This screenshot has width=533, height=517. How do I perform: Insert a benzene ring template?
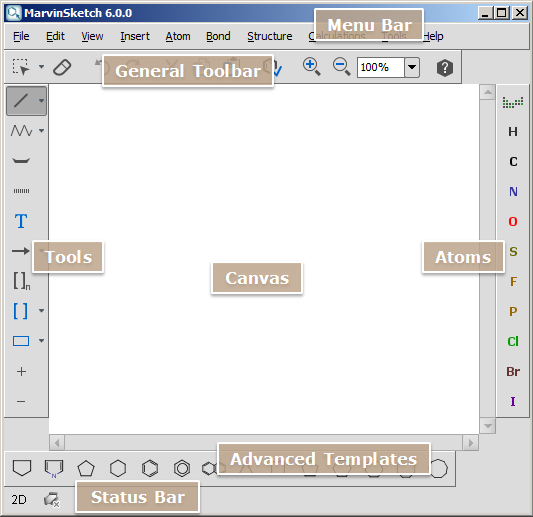pyautogui.click(x=150, y=468)
